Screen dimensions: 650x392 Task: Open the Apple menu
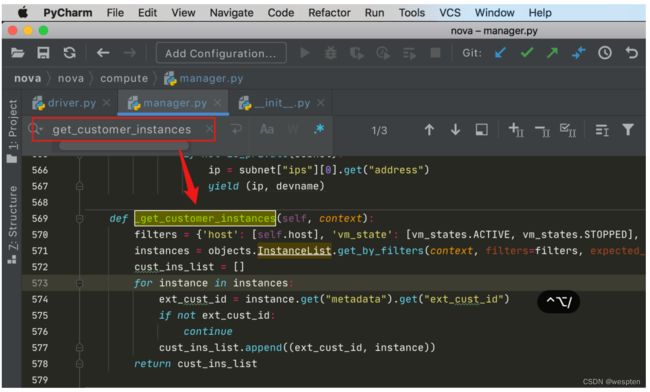23,13
